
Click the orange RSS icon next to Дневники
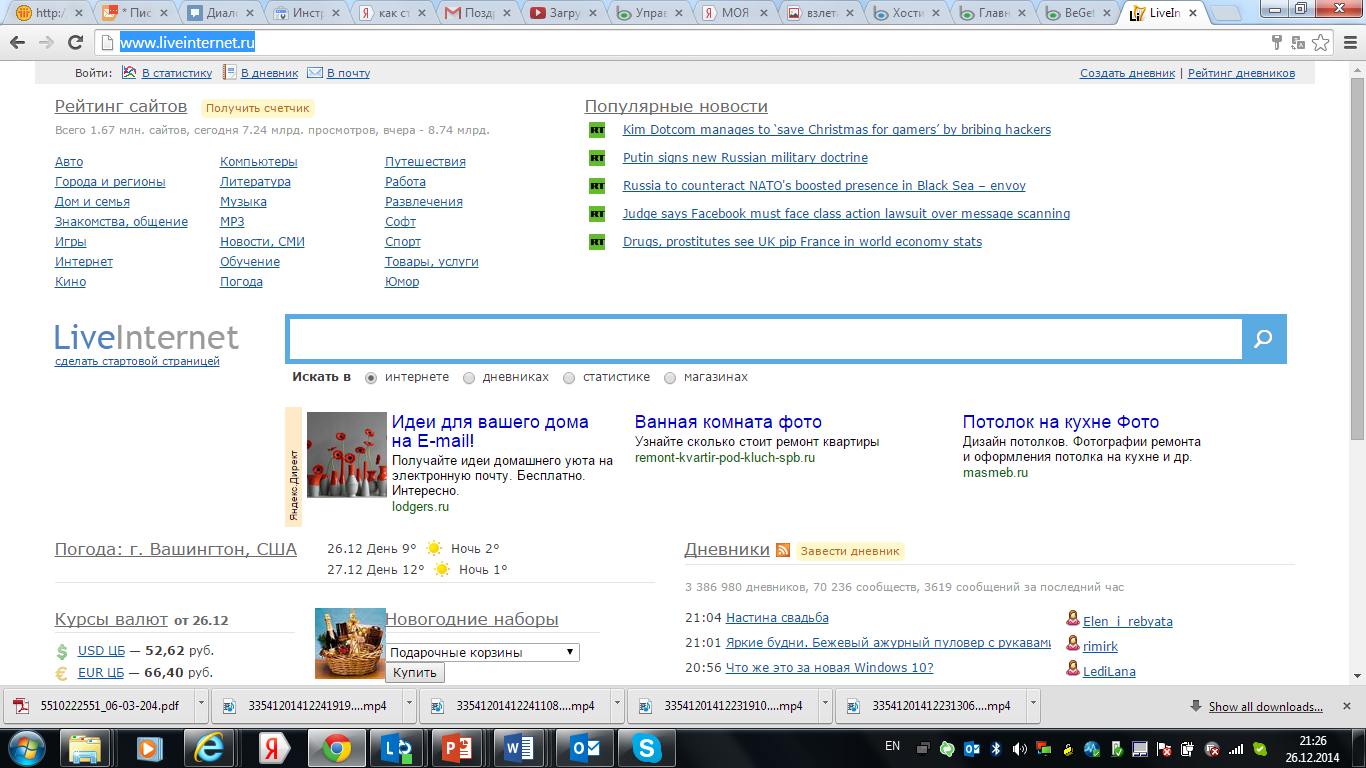coord(783,550)
